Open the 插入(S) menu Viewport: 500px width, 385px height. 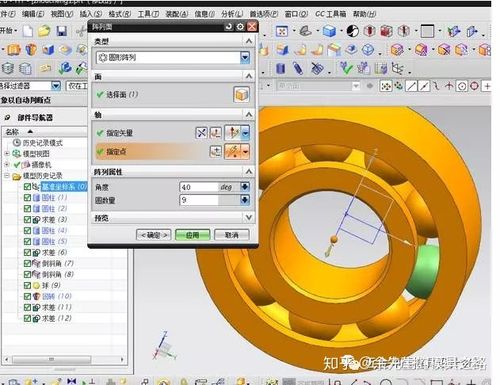coord(91,14)
